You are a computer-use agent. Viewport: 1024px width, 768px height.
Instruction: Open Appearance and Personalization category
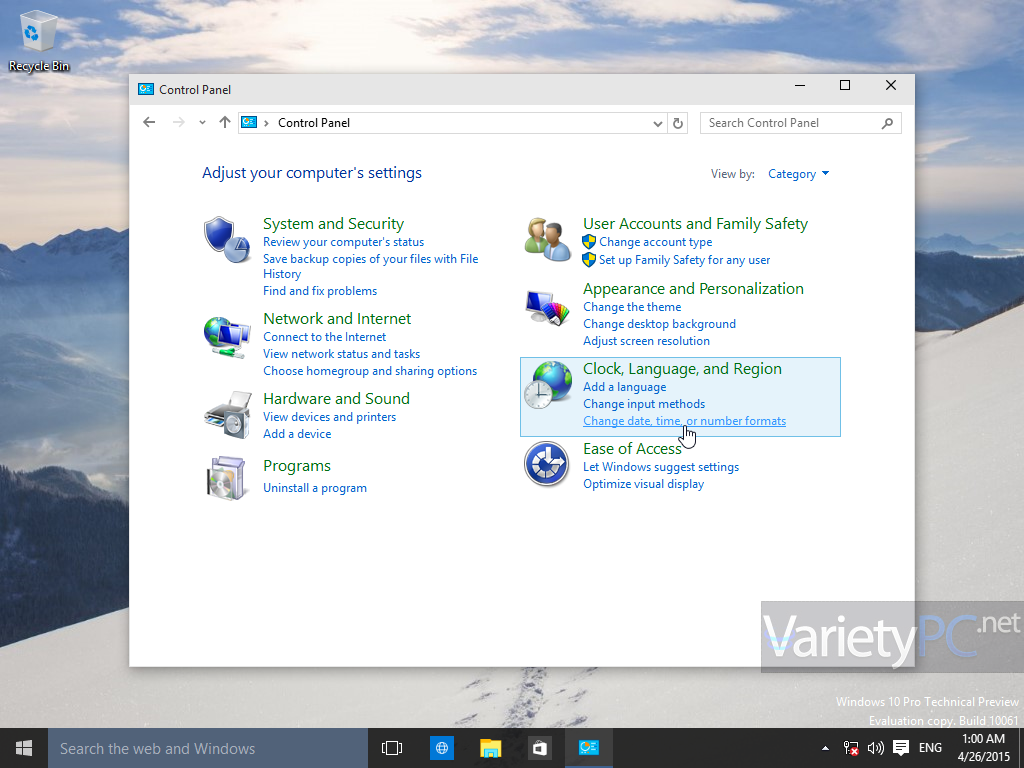[694, 289]
